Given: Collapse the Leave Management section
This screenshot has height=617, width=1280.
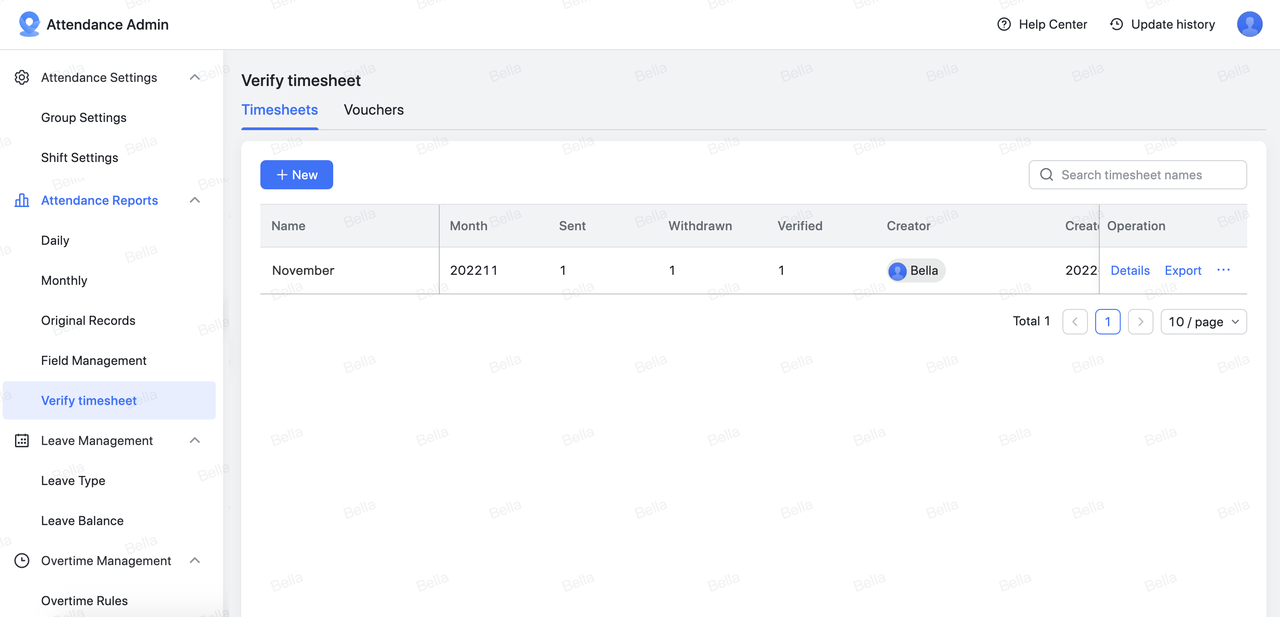Looking at the screenshot, I should (195, 440).
